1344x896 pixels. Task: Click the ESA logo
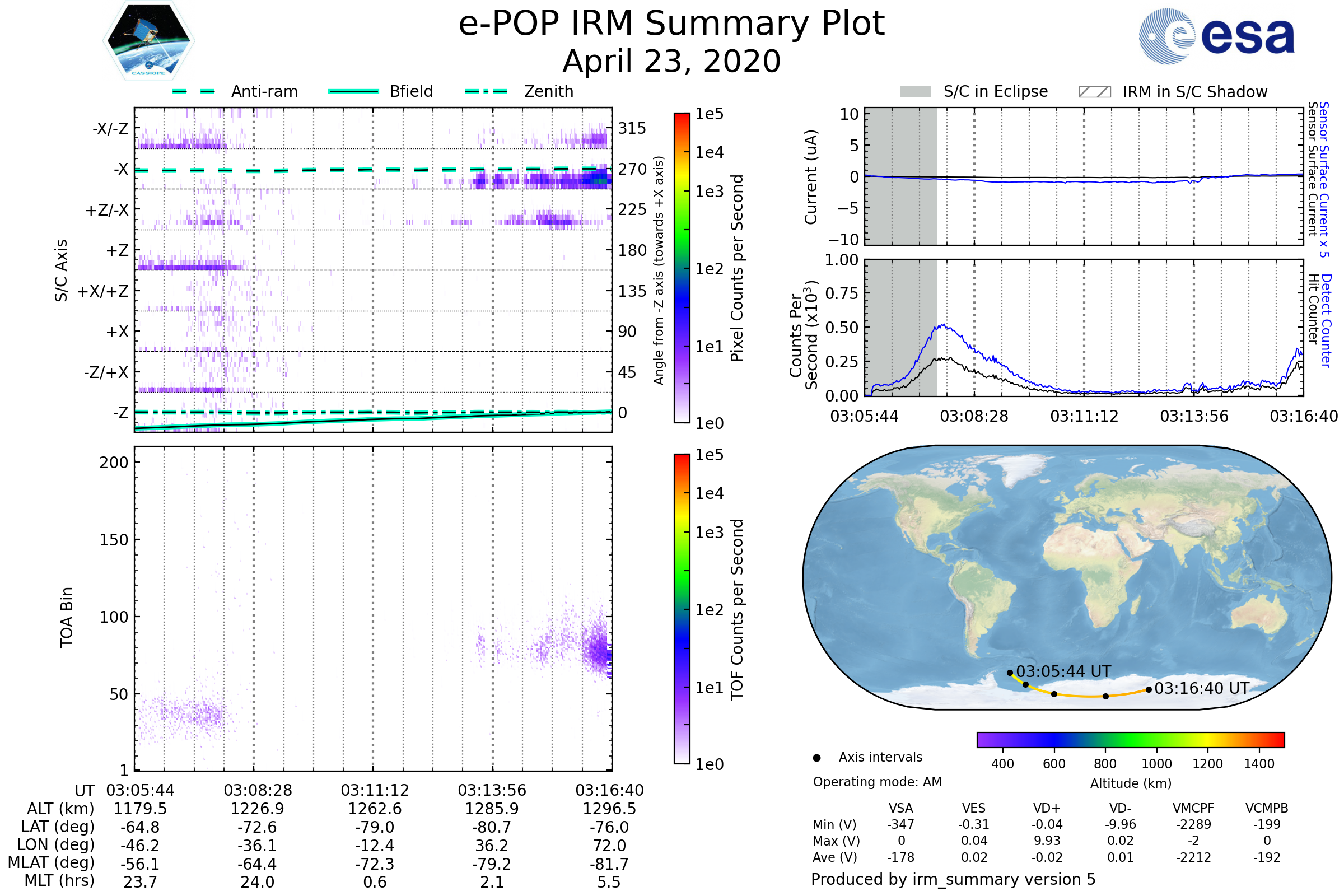1216,36
